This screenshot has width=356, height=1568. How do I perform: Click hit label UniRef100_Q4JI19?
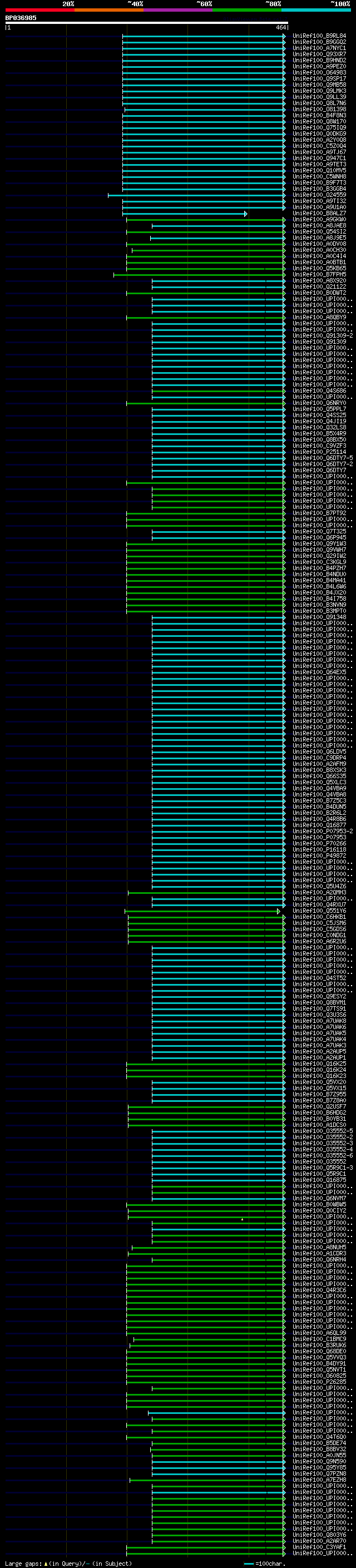tap(319, 421)
